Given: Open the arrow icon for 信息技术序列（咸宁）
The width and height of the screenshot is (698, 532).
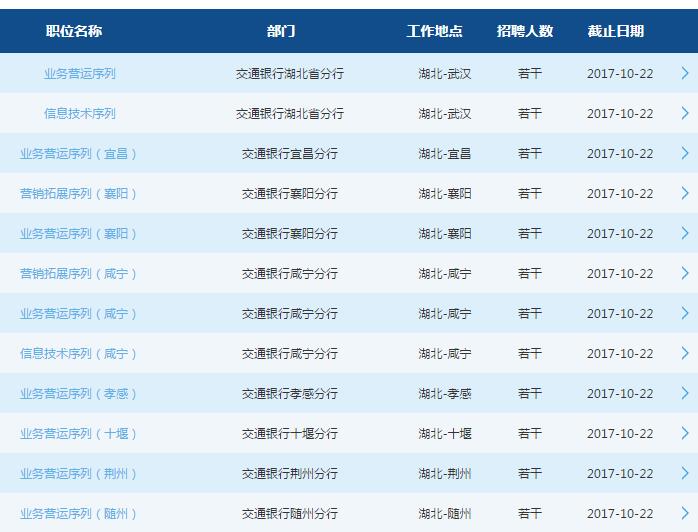Looking at the screenshot, I should click(684, 353).
